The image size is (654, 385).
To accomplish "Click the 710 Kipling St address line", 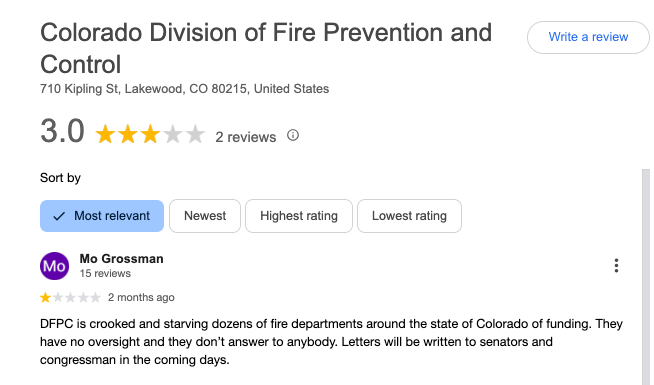I will point(184,89).
